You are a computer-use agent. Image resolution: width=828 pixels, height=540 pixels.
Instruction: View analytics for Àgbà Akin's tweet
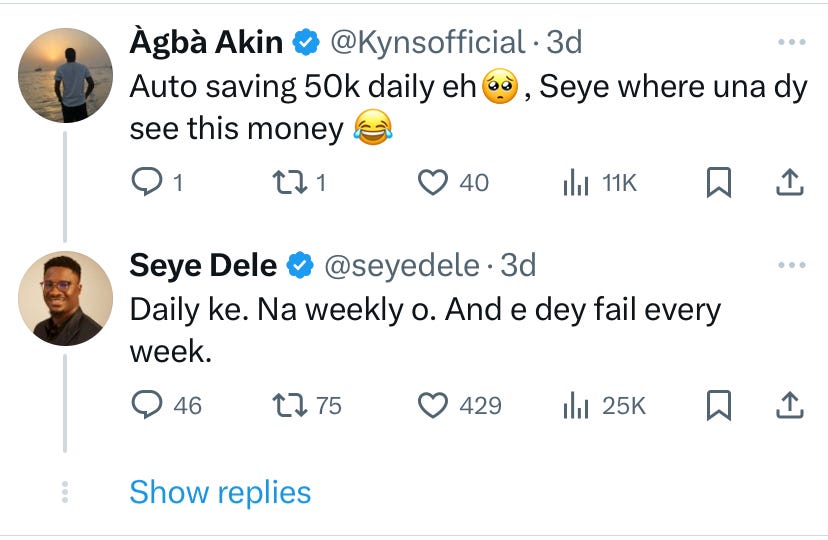point(575,182)
